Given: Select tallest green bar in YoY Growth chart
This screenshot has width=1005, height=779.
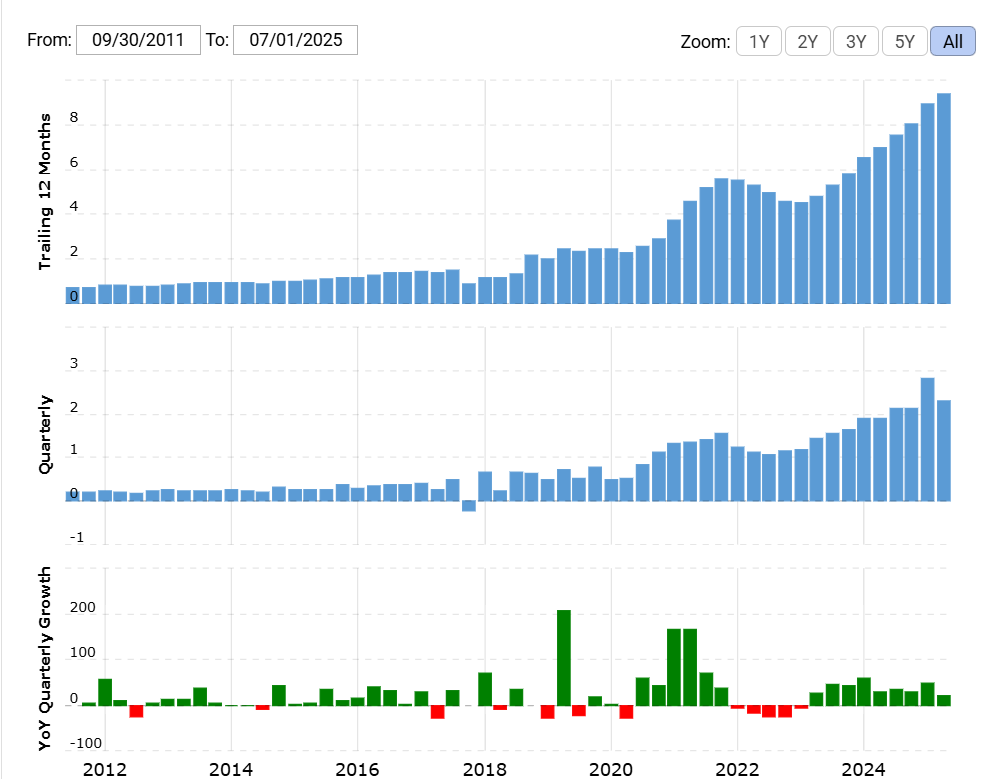Looking at the screenshot, I should point(563,657).
